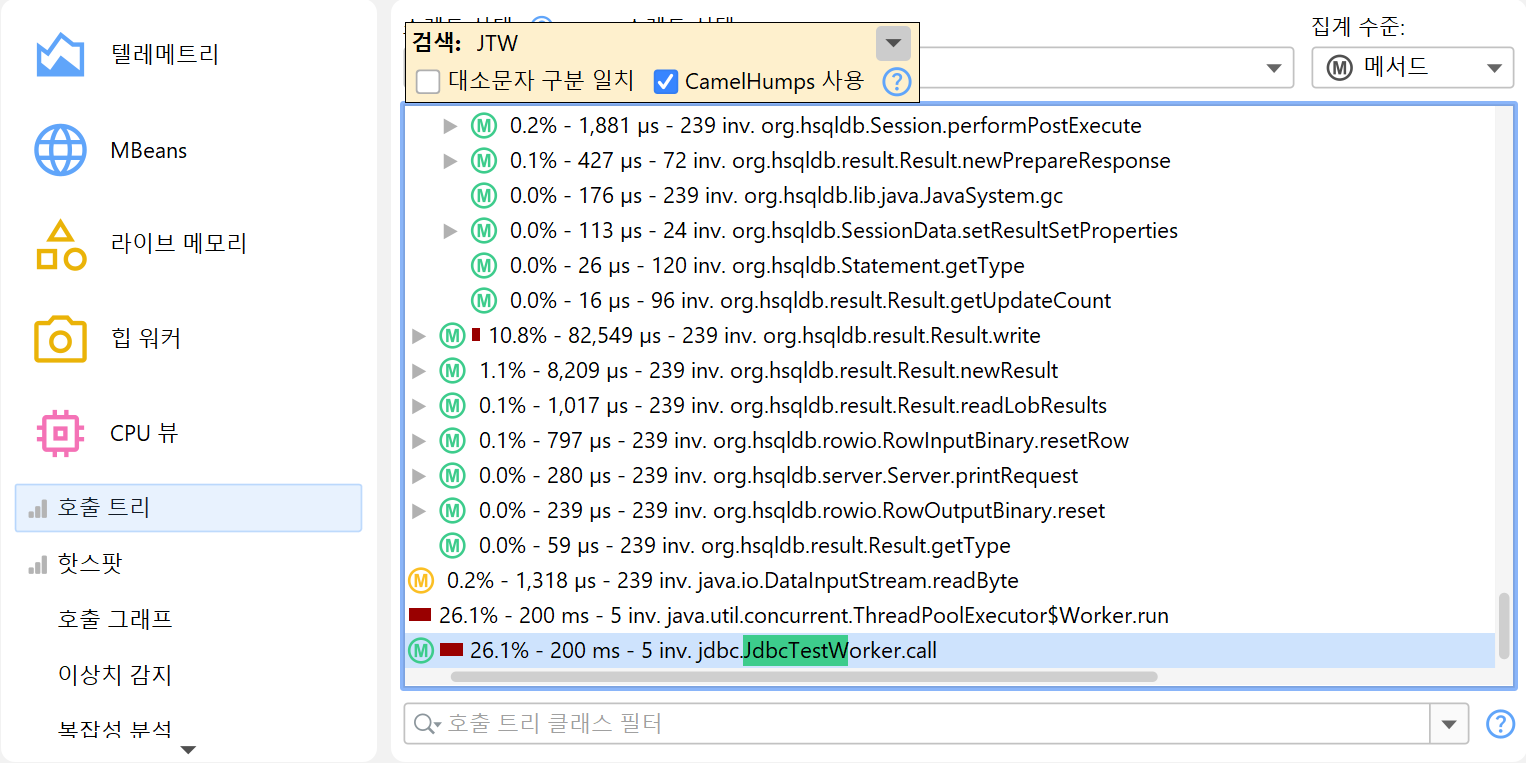Click the help icon in search popup
Screen dimensions: 1526x763
click(x=897, y=82)
